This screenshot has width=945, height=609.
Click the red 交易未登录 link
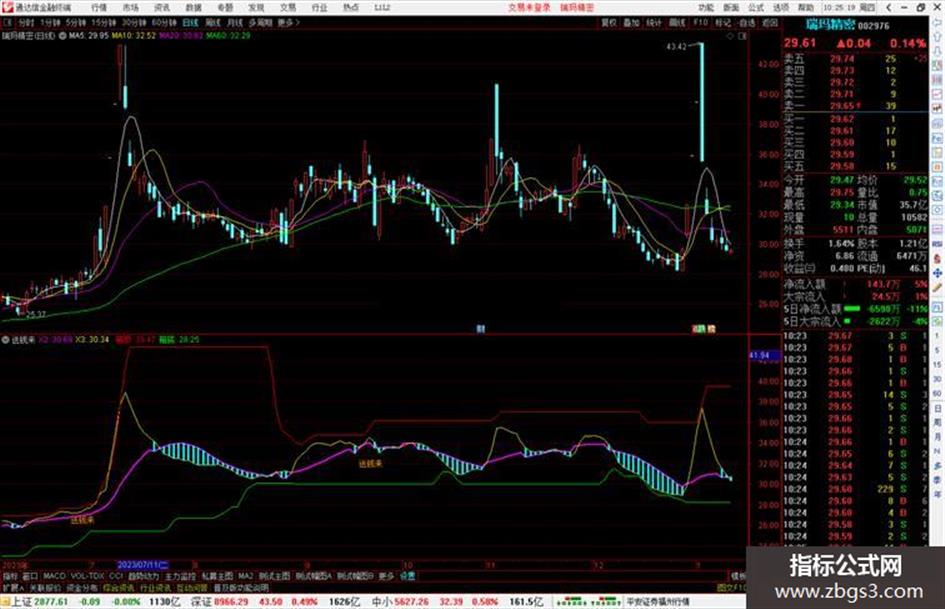click(x=529, y=7)
